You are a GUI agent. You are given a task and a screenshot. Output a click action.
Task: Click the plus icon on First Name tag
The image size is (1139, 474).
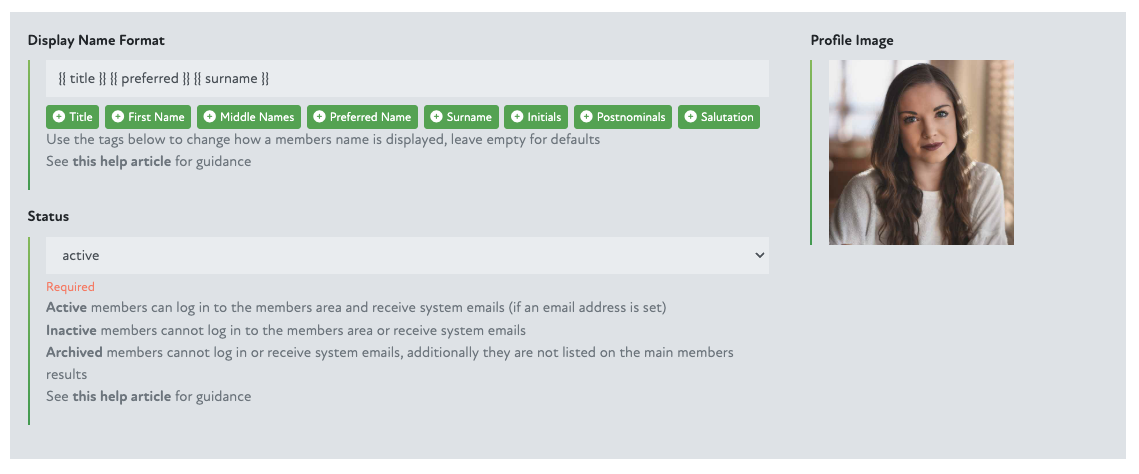[118, 117]
